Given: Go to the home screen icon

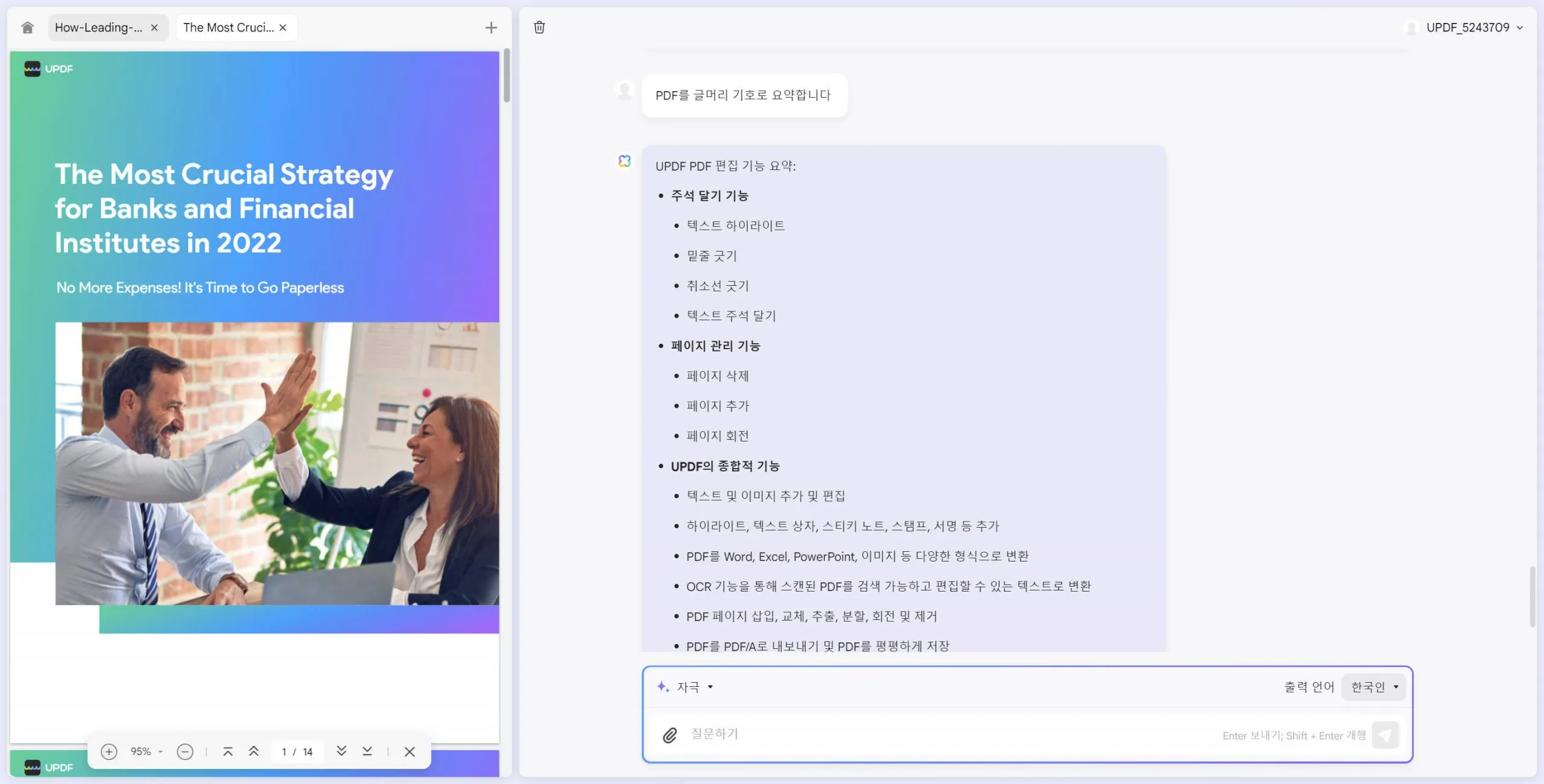Looking at the screenshot, I should tap(27, 28).
